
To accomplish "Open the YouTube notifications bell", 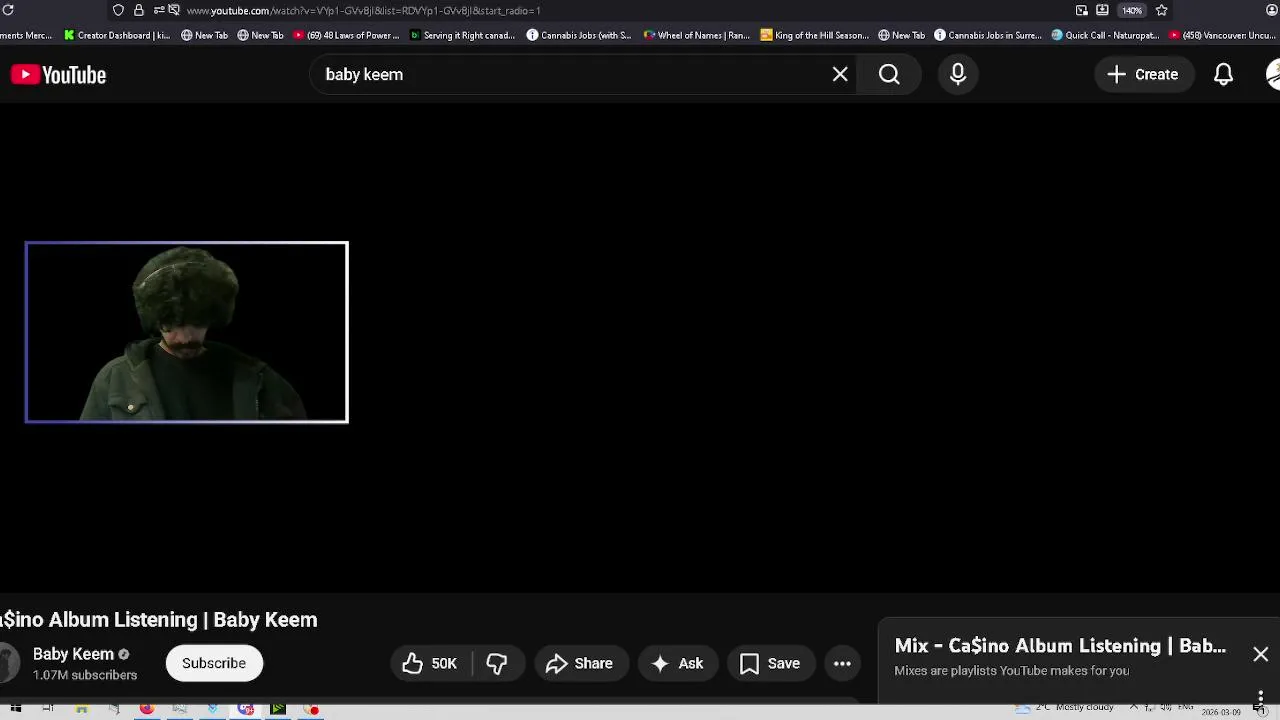I will (x=1223, y=75).
